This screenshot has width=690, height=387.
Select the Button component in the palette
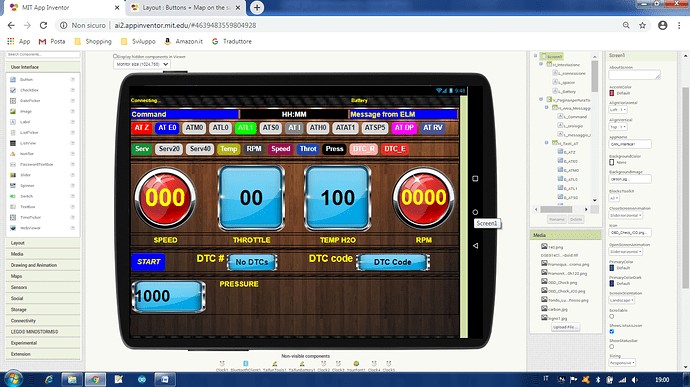[26, 80]
